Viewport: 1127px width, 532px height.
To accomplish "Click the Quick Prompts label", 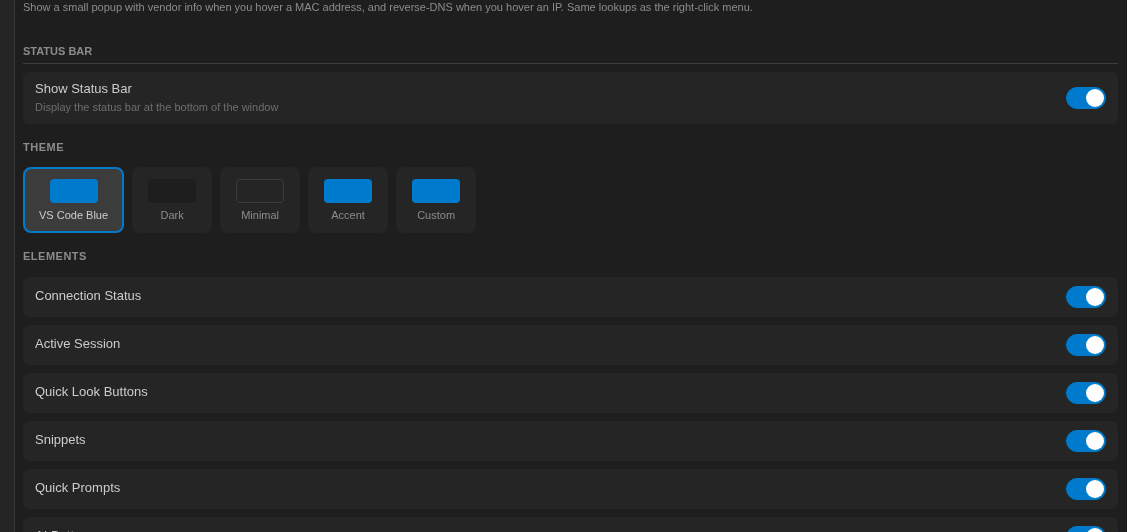I will pos(78,488).
